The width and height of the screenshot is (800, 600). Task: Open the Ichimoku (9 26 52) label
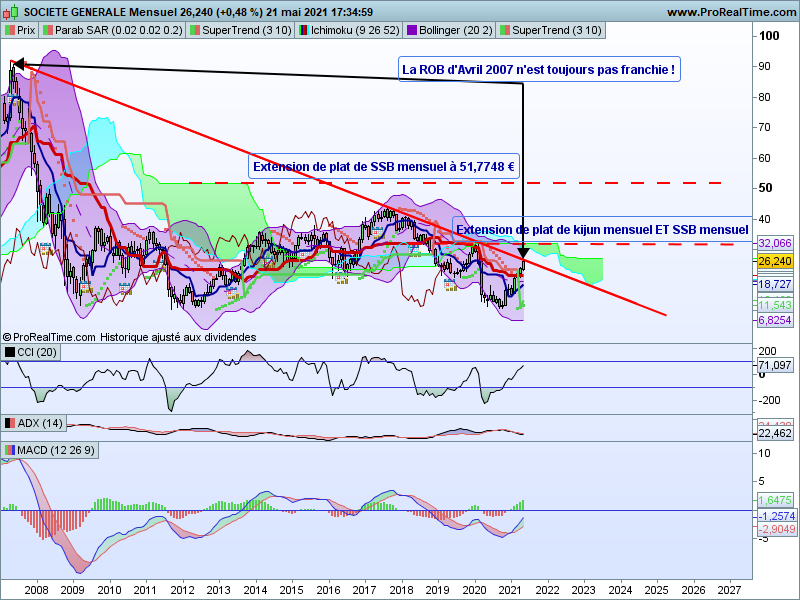coord(349,30)
